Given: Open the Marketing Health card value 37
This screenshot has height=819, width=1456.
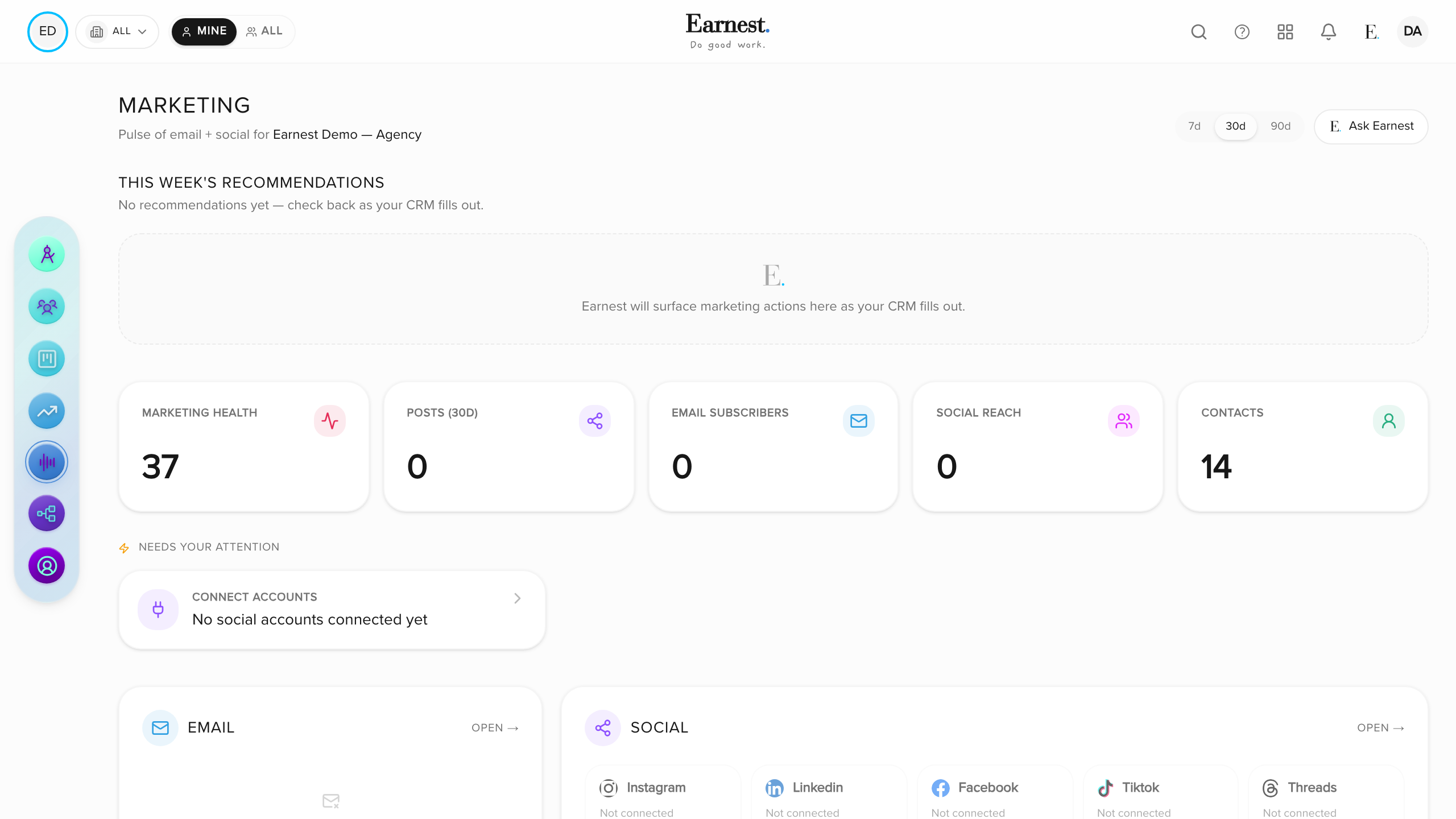Looking at the screenshot, I should [x=160, y=467].
